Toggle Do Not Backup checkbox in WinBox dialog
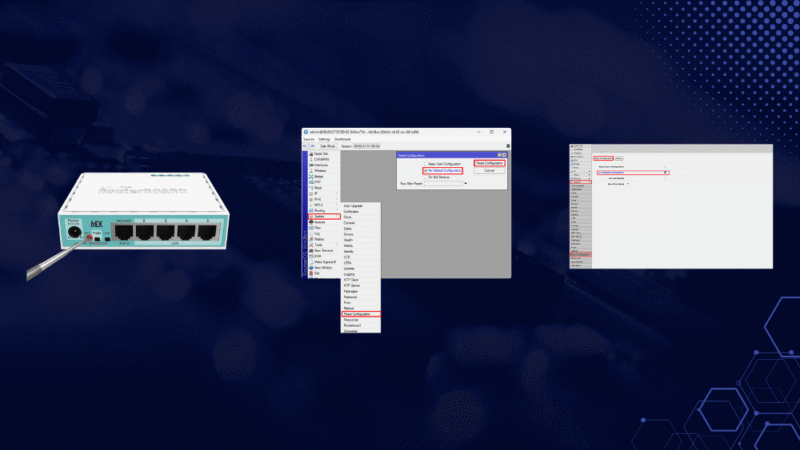The height and width of the screenshot is (450, 800). [x=426, y=177]
